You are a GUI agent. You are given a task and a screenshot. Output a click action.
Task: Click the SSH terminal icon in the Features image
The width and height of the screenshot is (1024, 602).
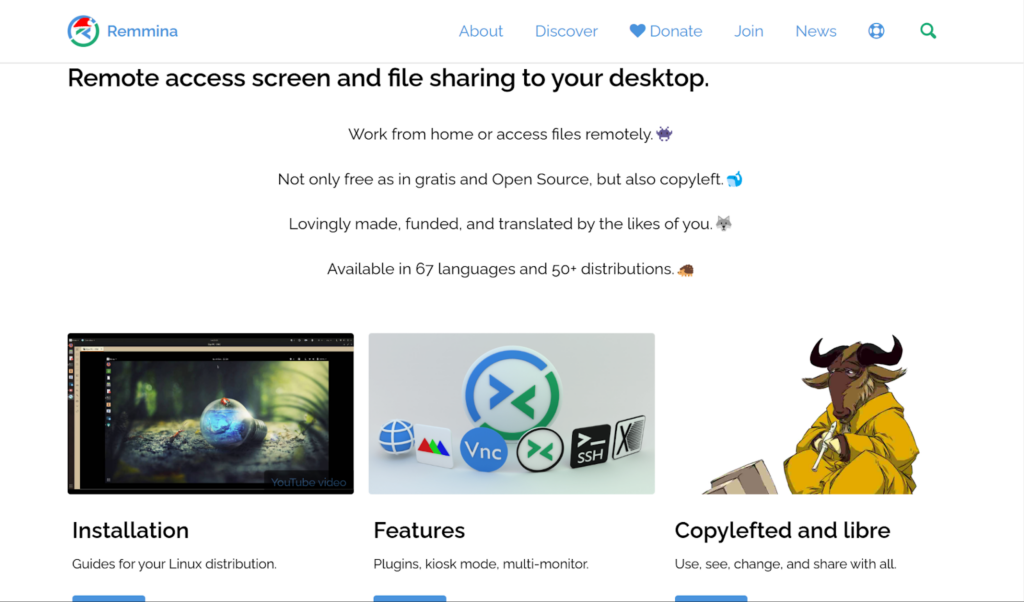pos(589,447)
